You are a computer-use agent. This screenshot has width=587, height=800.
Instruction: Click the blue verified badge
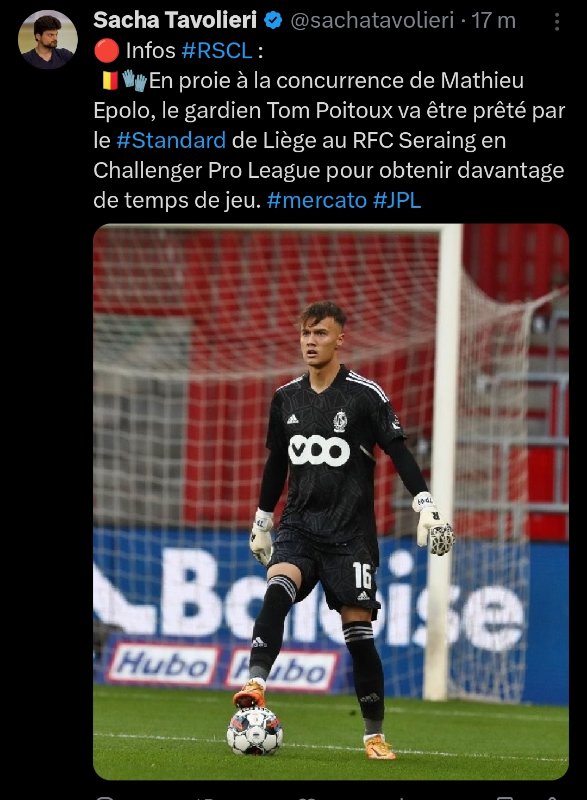273,21
